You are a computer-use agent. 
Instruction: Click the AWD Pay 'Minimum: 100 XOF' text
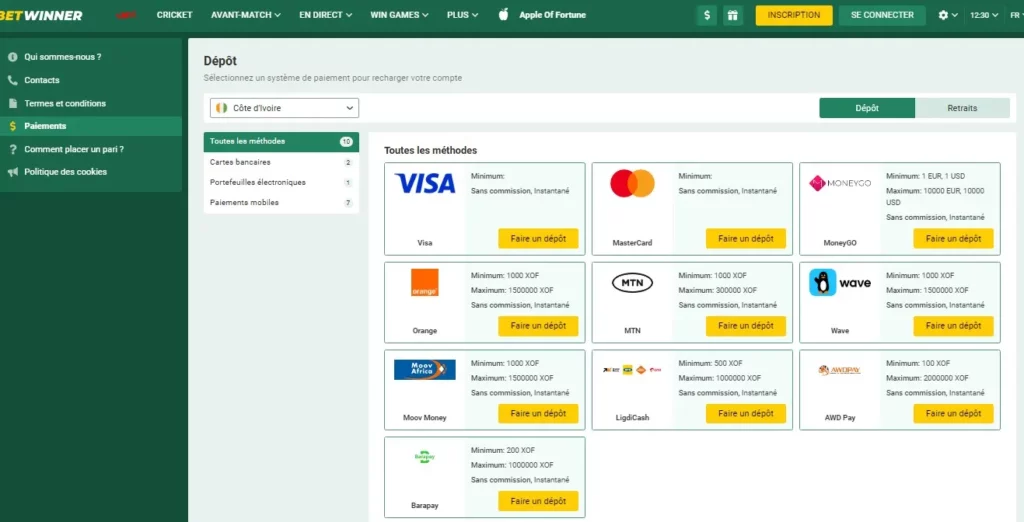(x=918, y=363)
